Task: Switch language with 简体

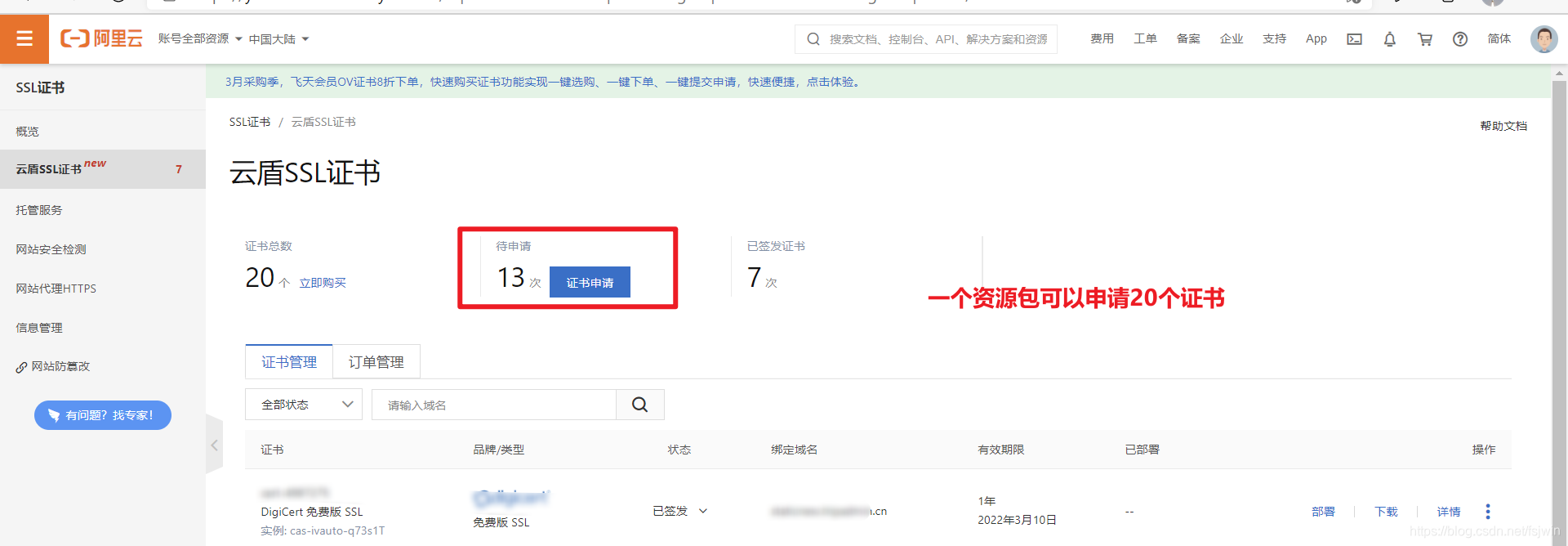Action: pyautogui.click(x=1499, y=38)
